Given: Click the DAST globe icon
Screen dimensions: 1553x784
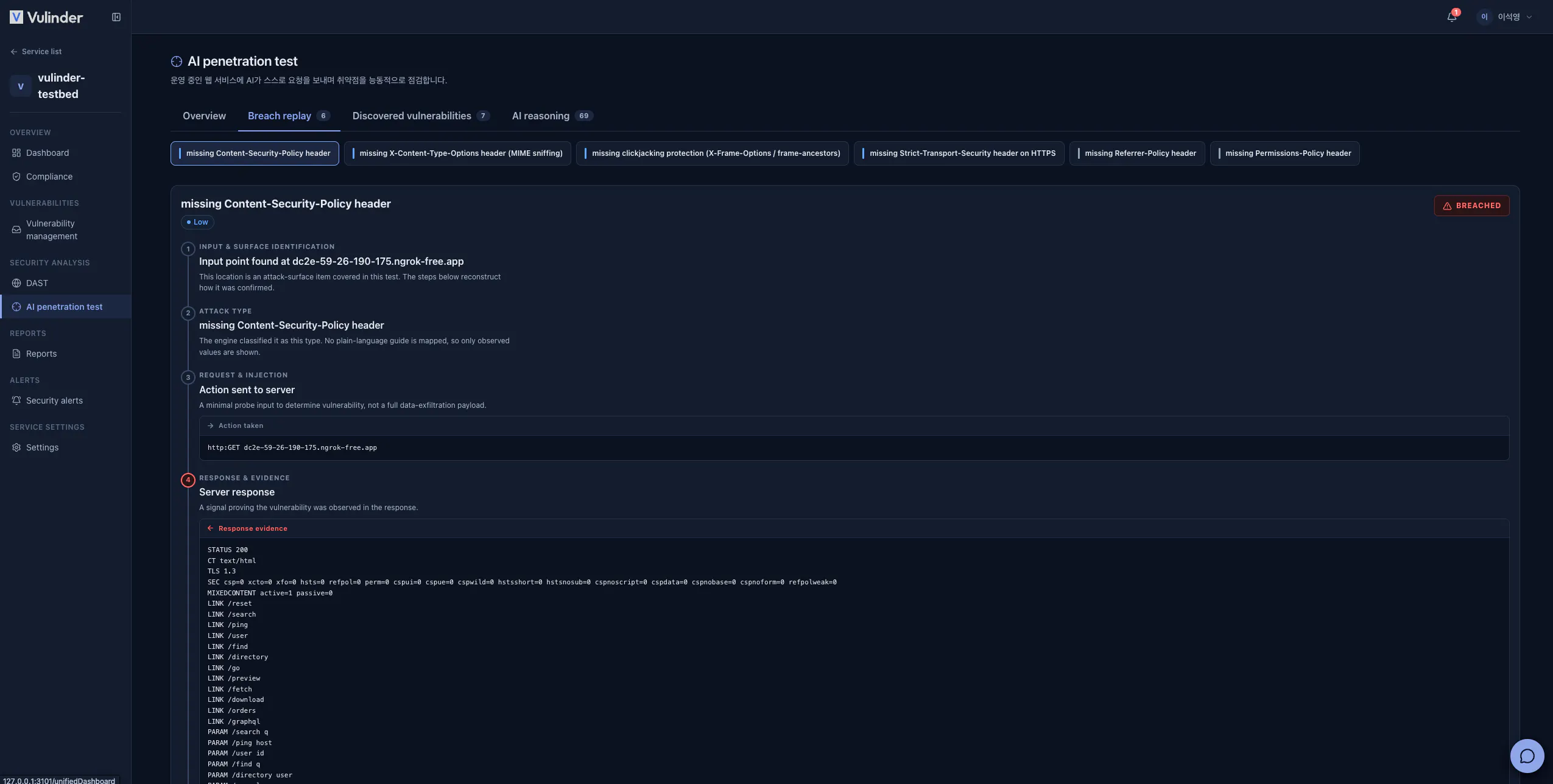Looking at the screenshot, I should [16, 283].
